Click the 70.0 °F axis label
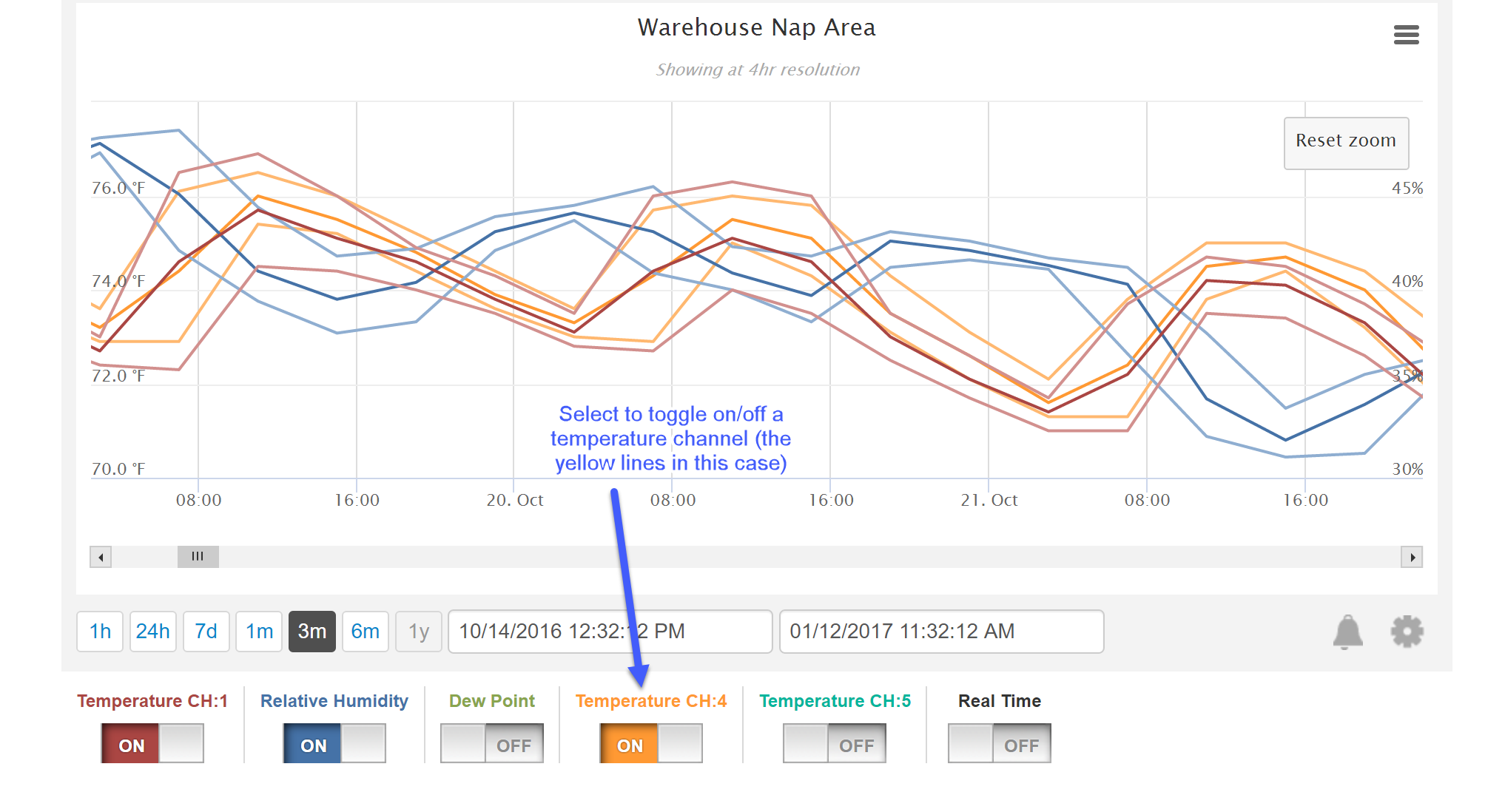 click(x=118, y=470)
